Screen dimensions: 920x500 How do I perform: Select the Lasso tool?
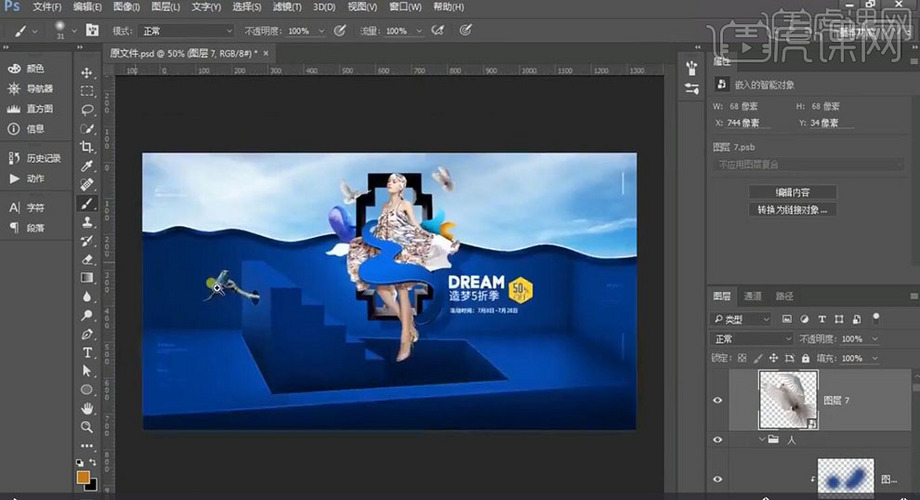click(87, 110)
